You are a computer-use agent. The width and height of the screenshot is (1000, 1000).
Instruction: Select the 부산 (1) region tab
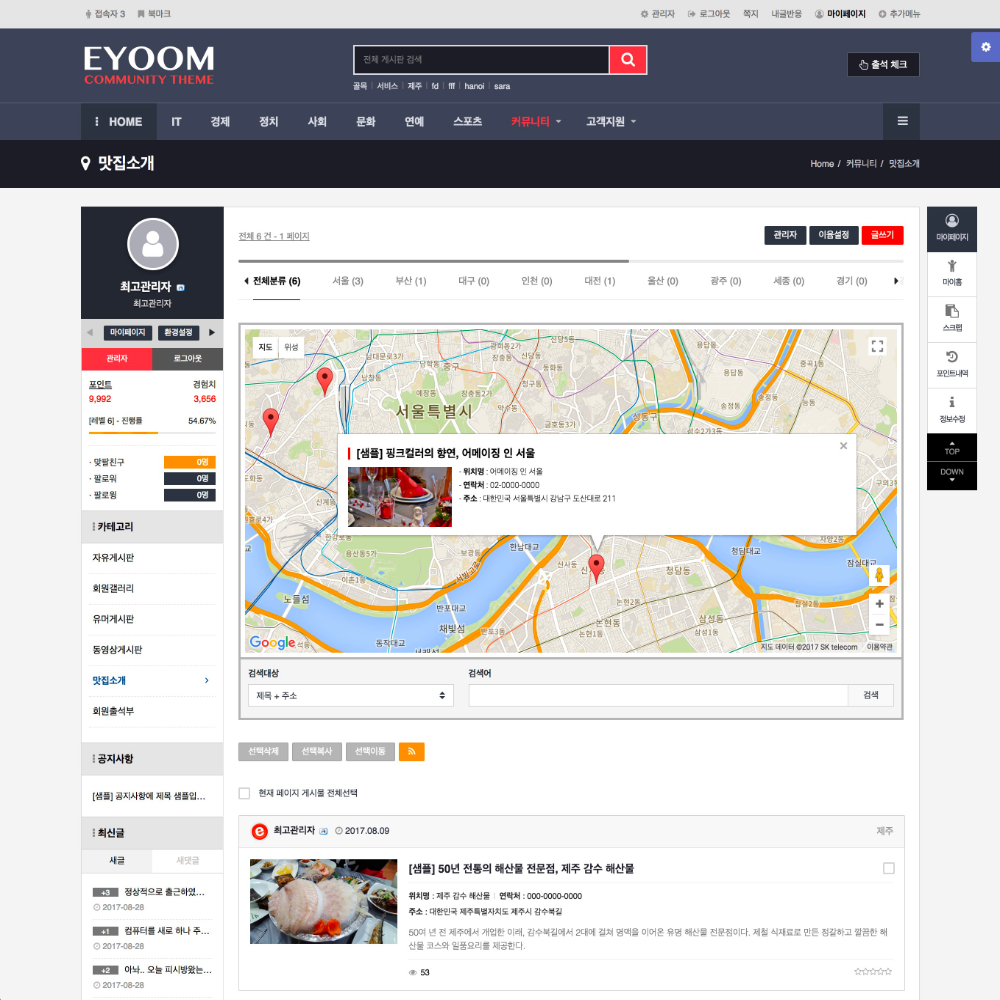[410, 281]
